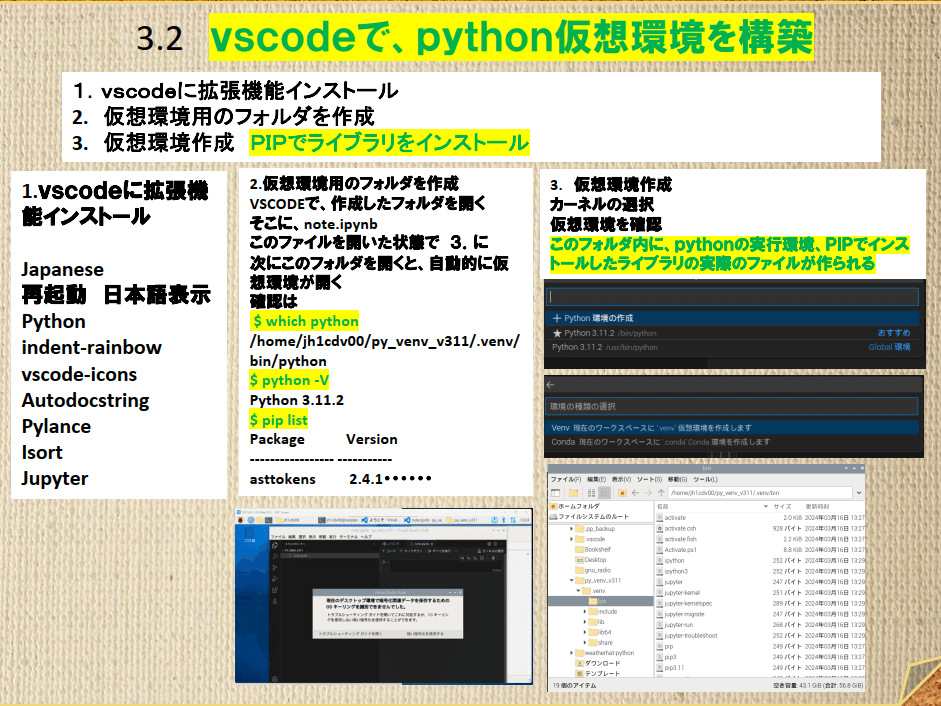
Task: Click the network icon in the Raspberry Pi taskbar
Action: pyautogui.click(x=513, y=520)
